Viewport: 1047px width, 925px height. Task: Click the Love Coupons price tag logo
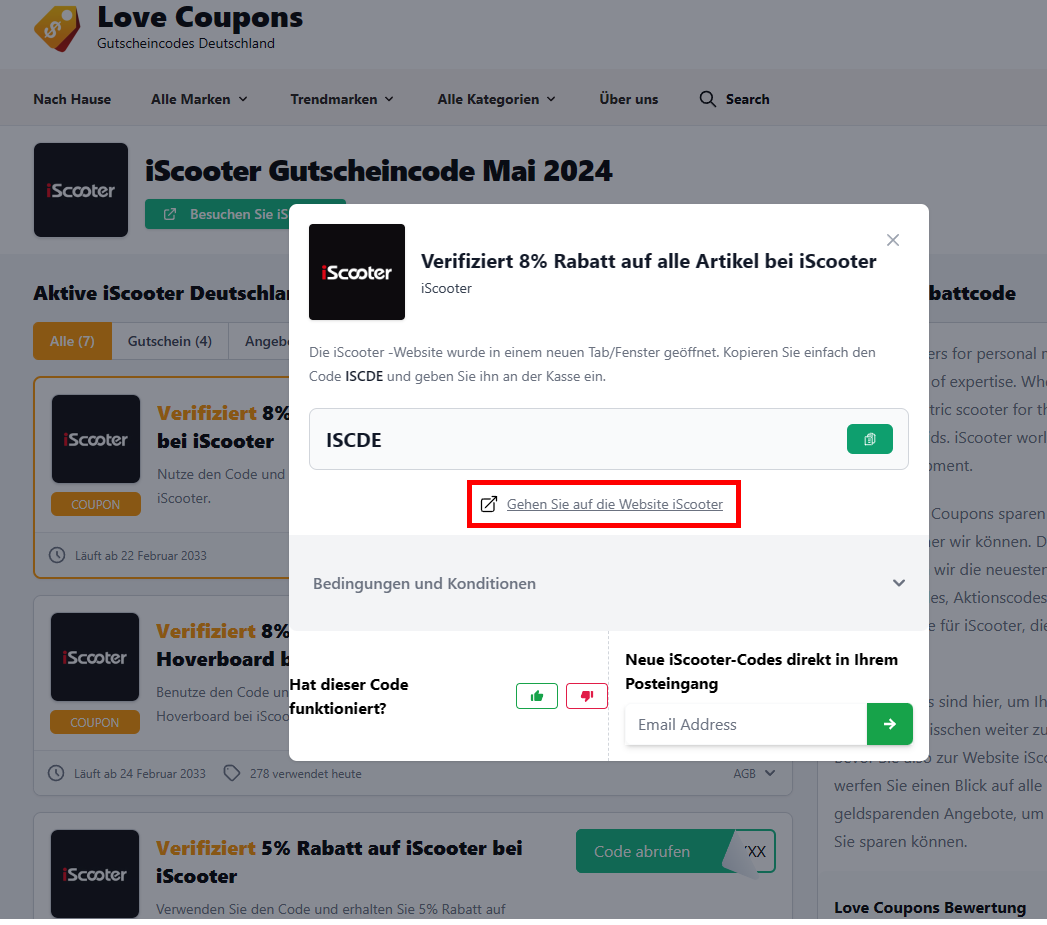pos(57,28)
